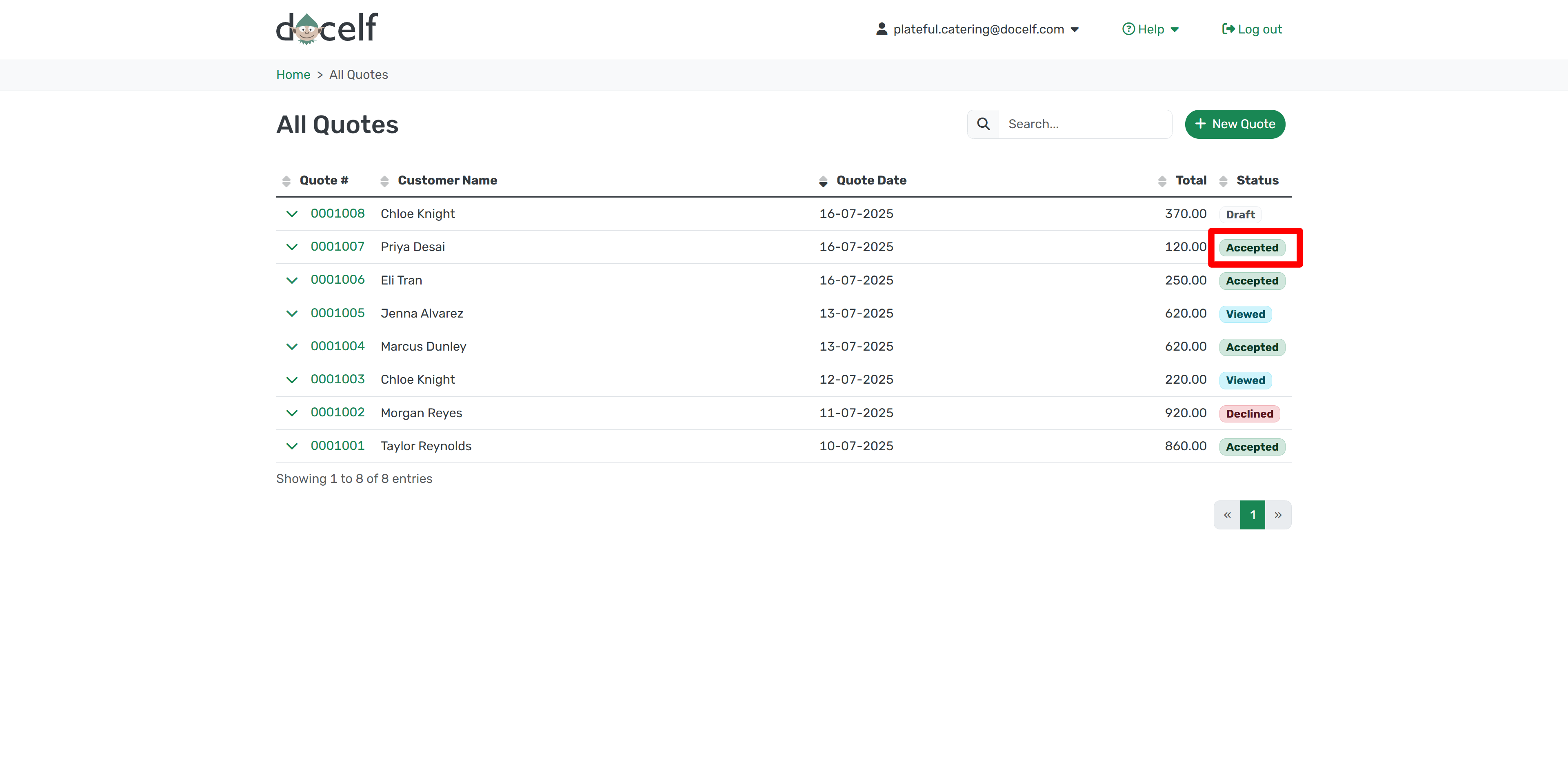Click date 12-07-2025 cell
Image resolution: width=1568 pixels, height=758 pixels.
(x=856, y=379)
